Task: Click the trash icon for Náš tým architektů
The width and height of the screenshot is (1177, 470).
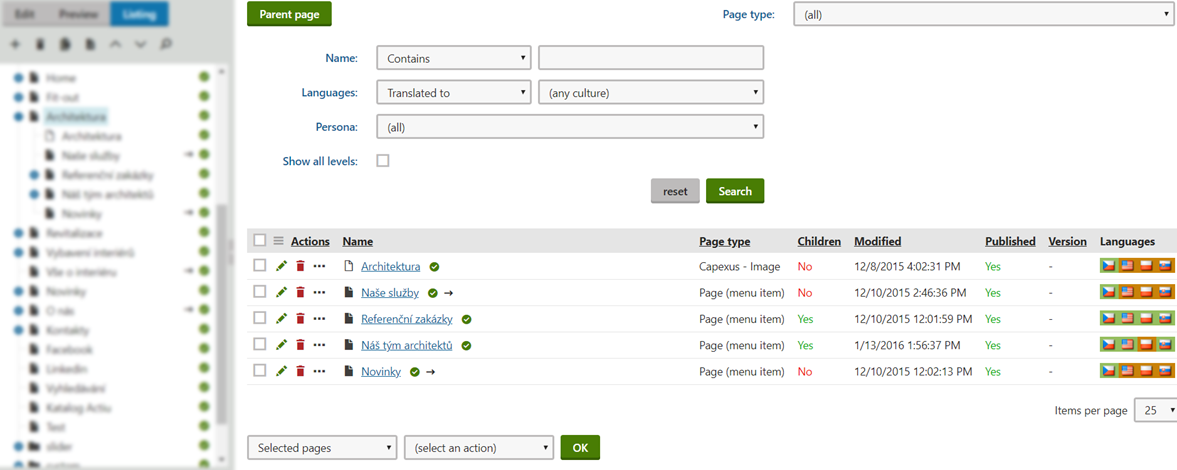Action: [300, 345]
